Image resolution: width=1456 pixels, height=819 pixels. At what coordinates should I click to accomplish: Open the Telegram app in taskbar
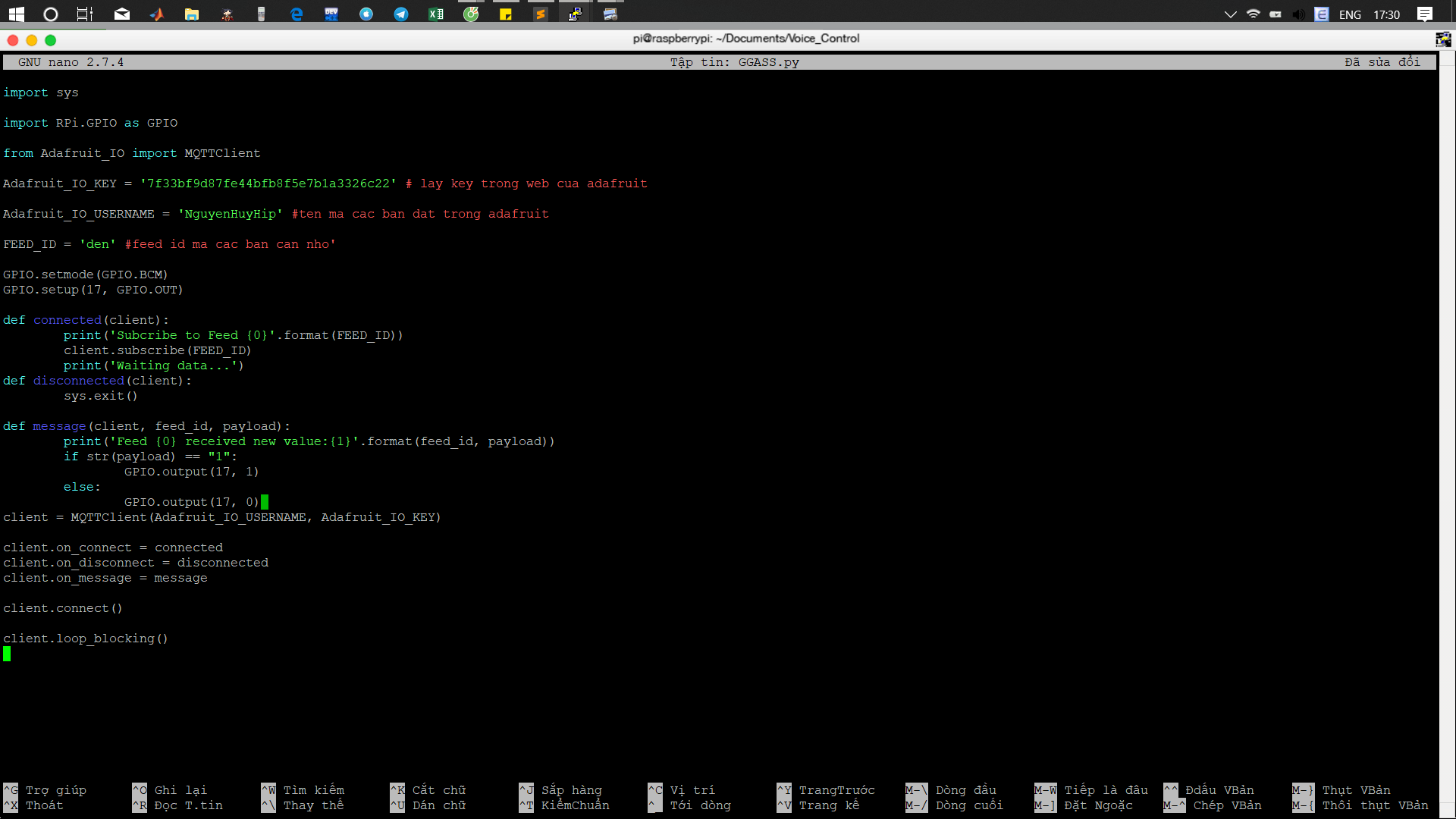pos(401,14)
